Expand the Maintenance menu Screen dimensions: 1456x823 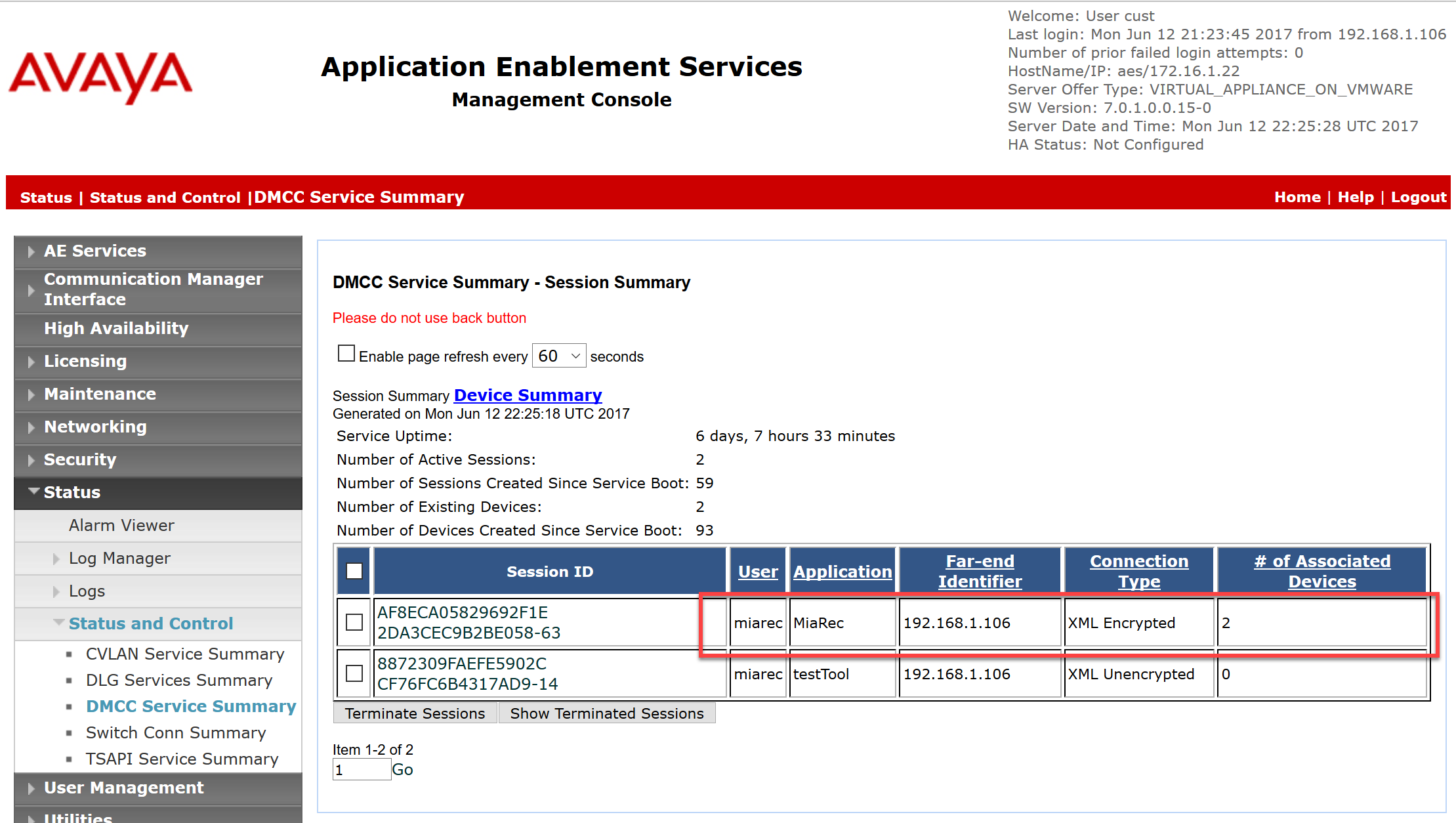point(158,394)
